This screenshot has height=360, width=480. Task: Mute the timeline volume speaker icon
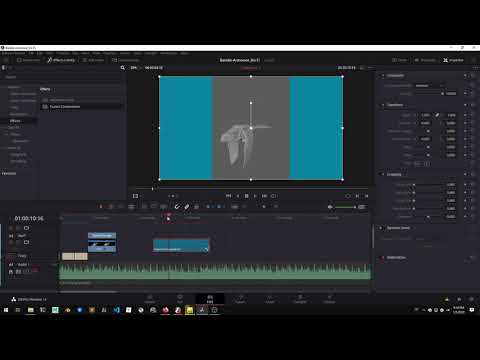click(x=330, y=207)
